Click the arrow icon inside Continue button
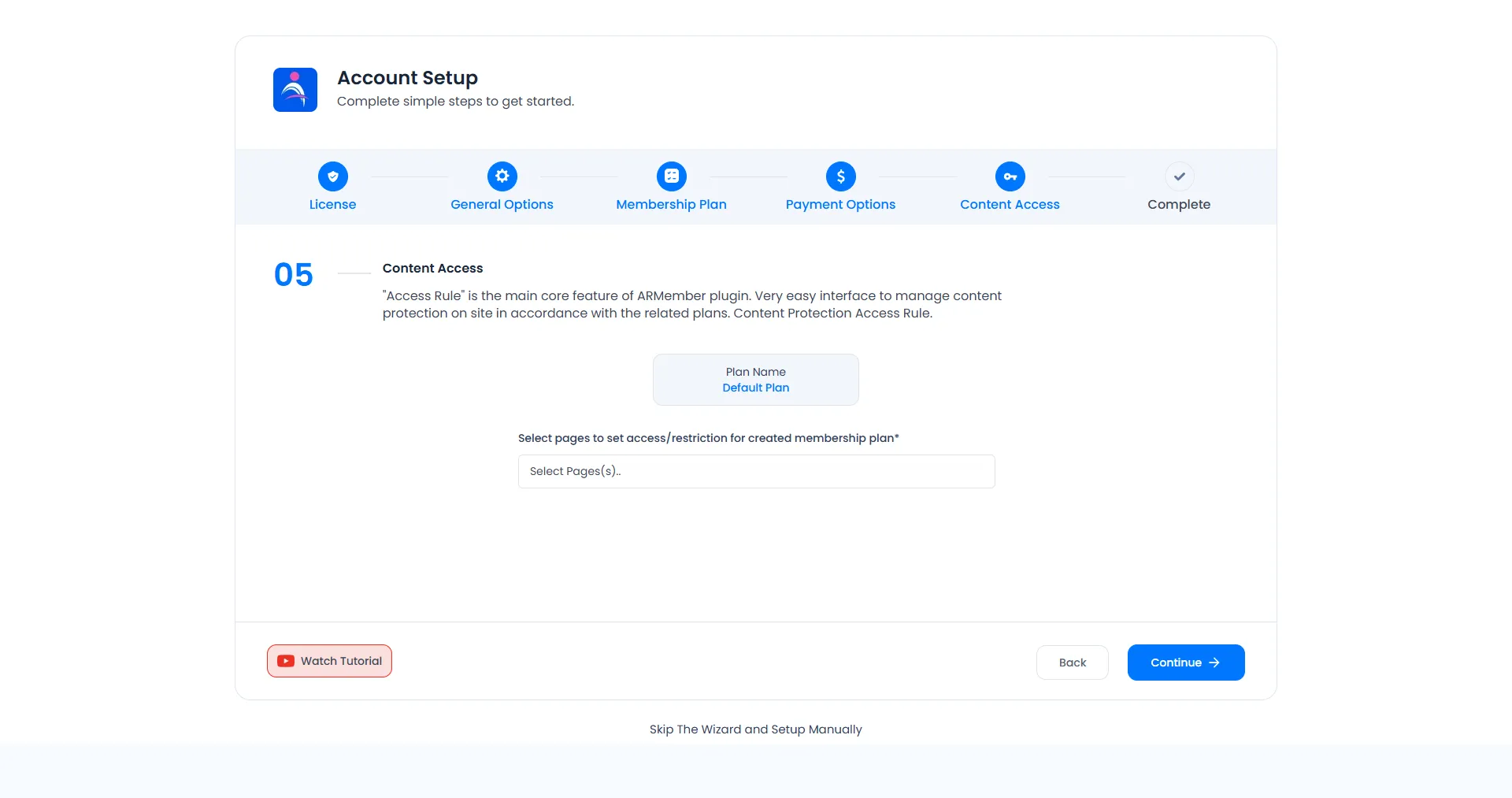The height and width of the screenshot is (798, 1512). pyautogui.click(x=1214, y=663)
